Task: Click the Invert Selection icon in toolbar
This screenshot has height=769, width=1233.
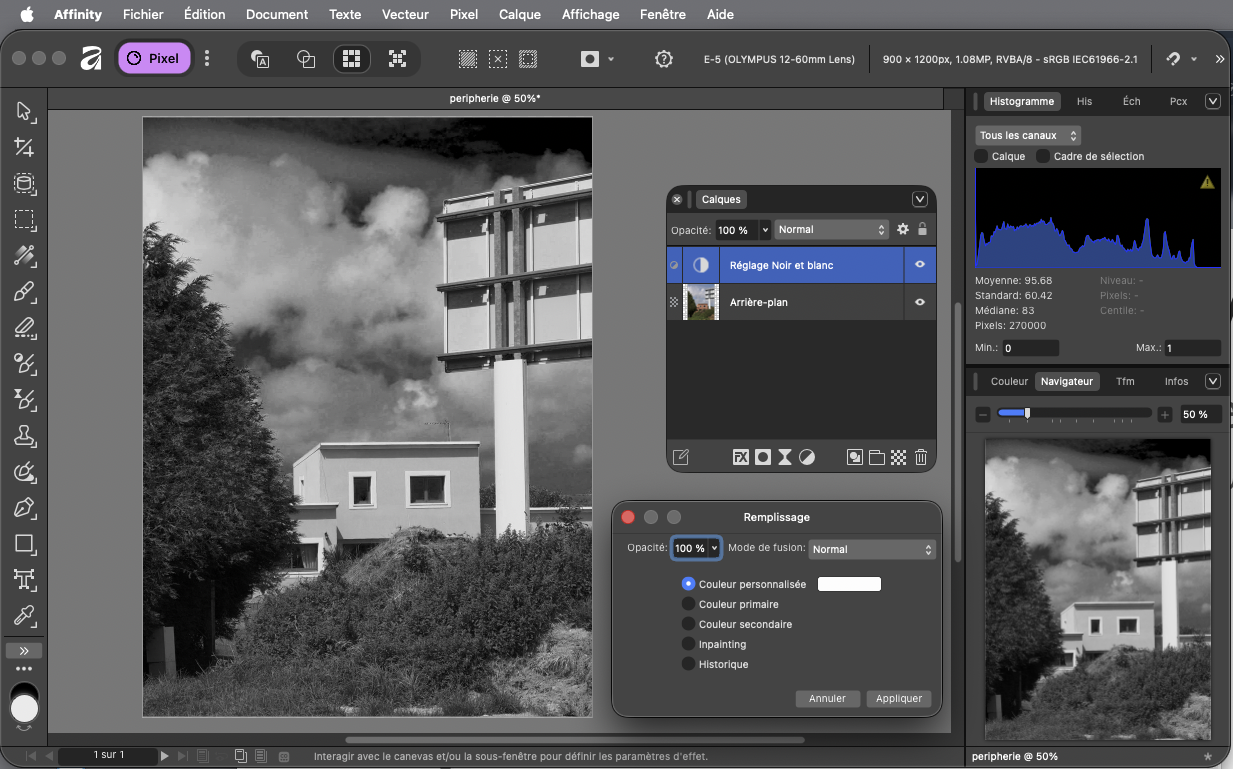Action: coord(528,59)
